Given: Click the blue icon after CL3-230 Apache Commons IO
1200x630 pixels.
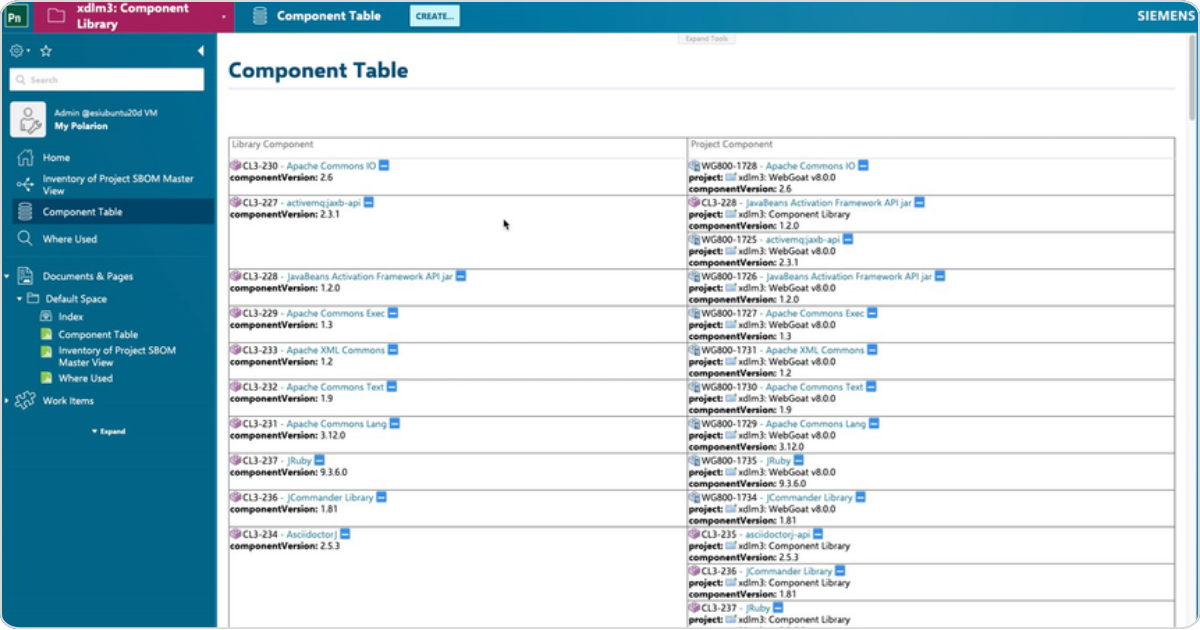Looking at the screenshot, I should (384, 166).
